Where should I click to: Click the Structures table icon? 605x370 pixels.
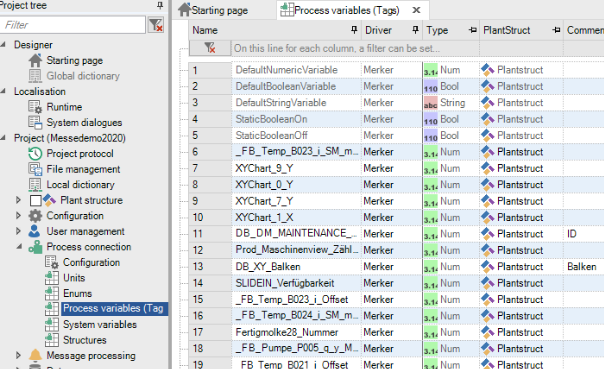tap(51, 340)
